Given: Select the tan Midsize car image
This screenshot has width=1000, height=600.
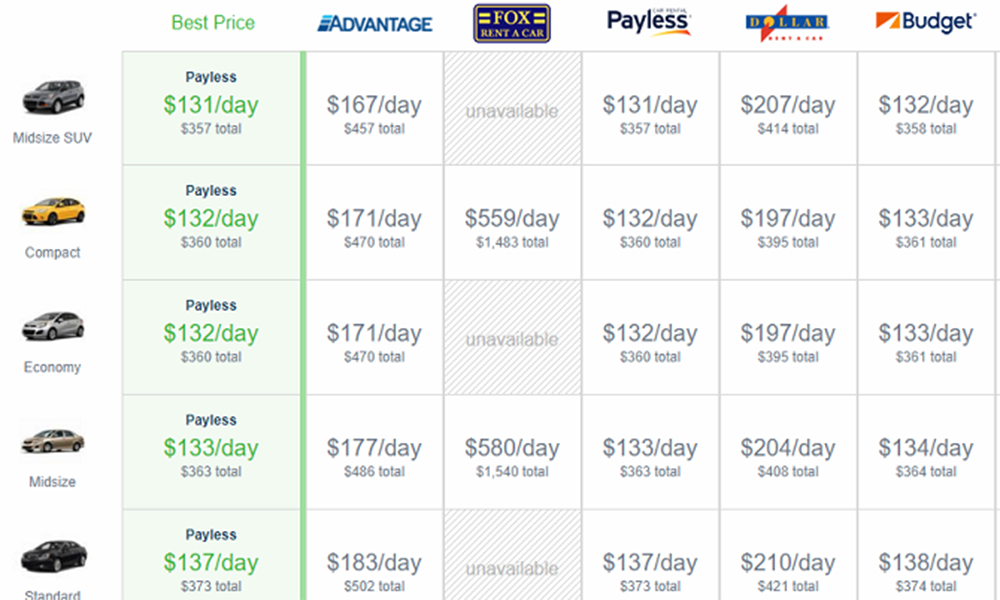Looking at the screenshot, I should [x=53, y=441].
